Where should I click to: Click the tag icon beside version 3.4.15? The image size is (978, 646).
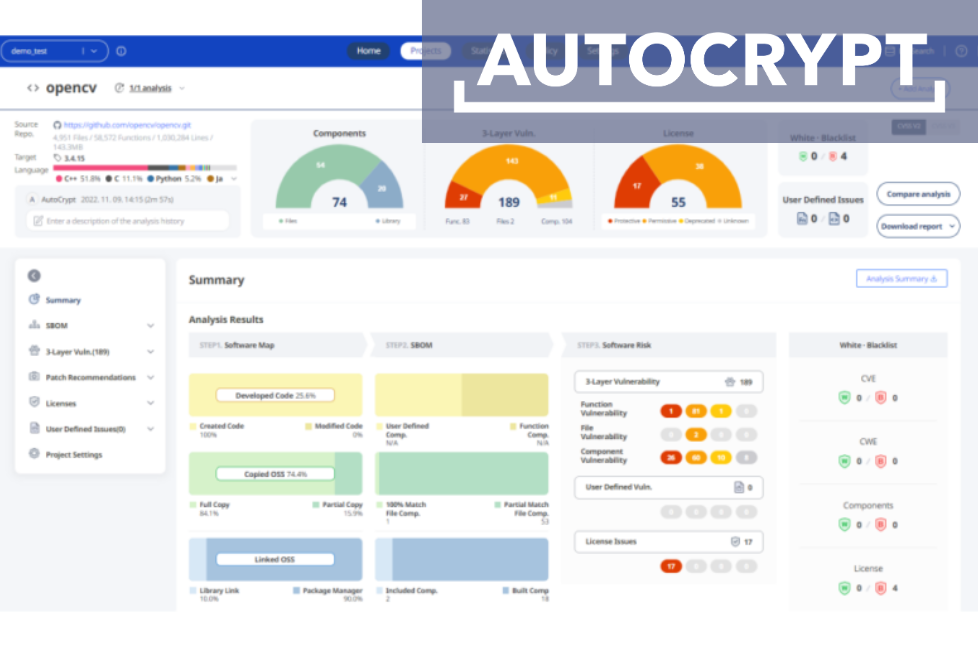coord(57,158)
